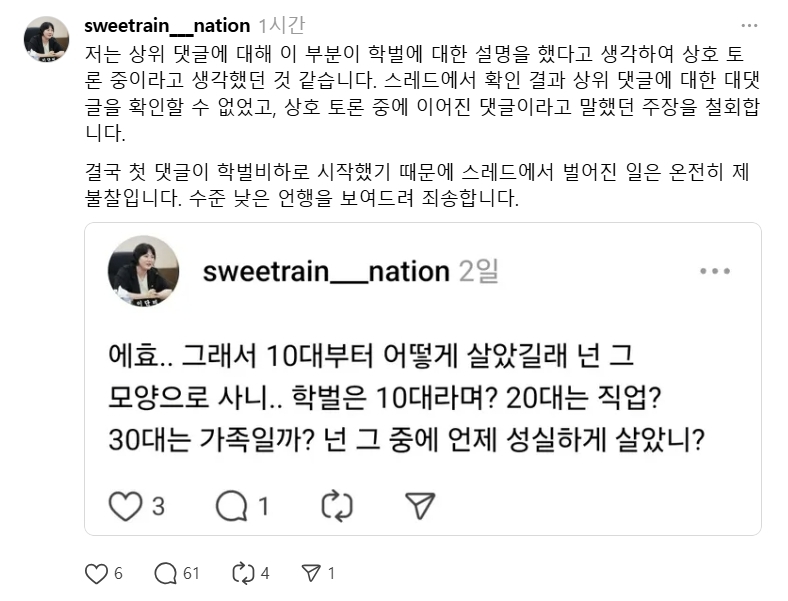View the quoted post author's avatar
This screenshot has height=601, width=788.
click(x=142, y=270)
